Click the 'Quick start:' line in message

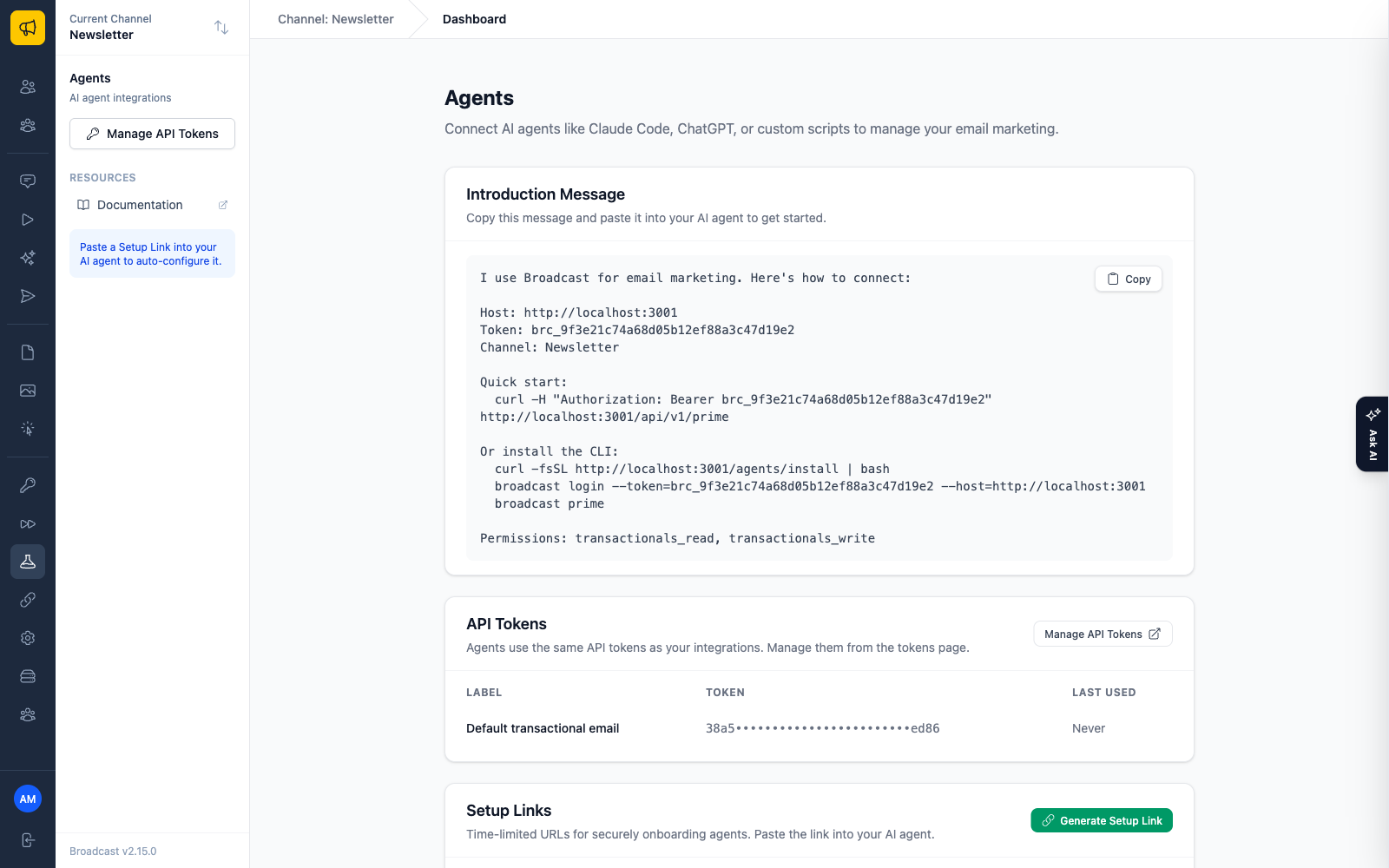(x=523, y=382)
